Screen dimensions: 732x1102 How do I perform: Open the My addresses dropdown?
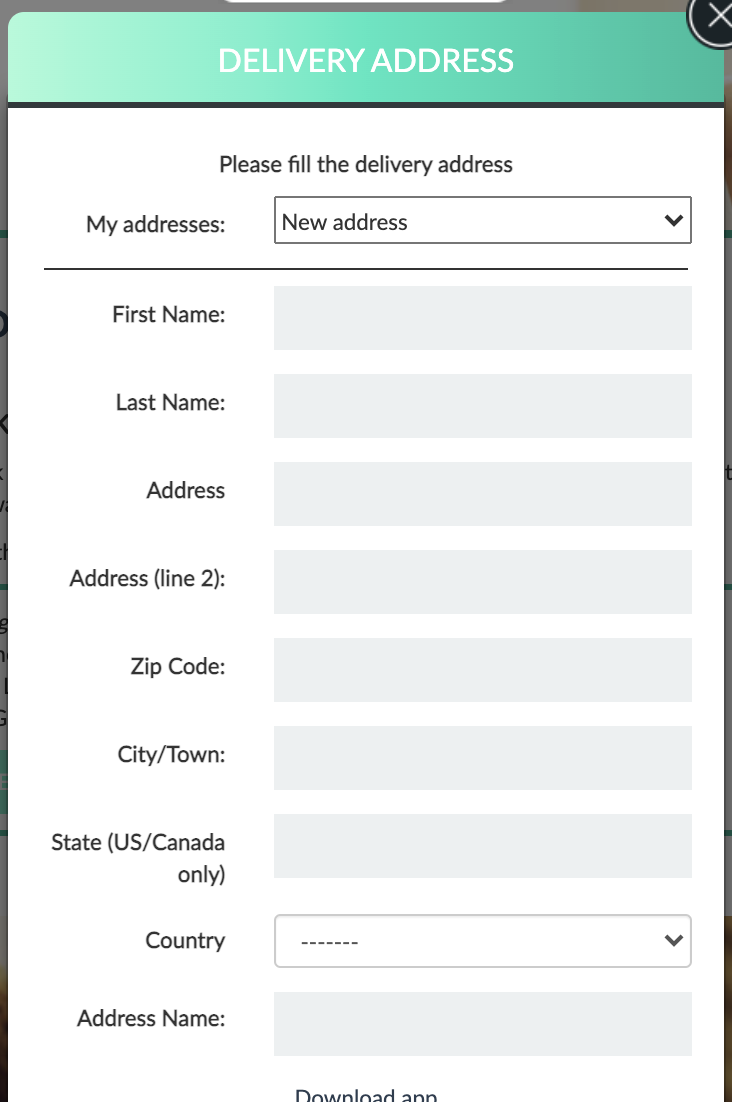[x=483, y=221]
